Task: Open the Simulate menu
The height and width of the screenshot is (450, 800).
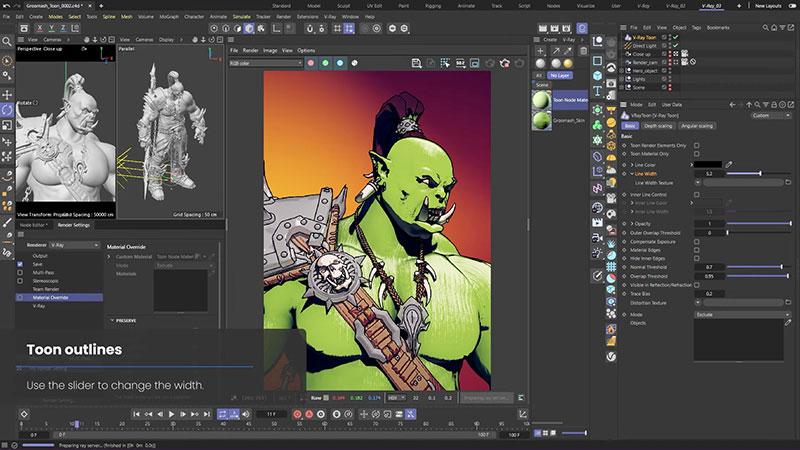Action: click(x=241, y=16)
